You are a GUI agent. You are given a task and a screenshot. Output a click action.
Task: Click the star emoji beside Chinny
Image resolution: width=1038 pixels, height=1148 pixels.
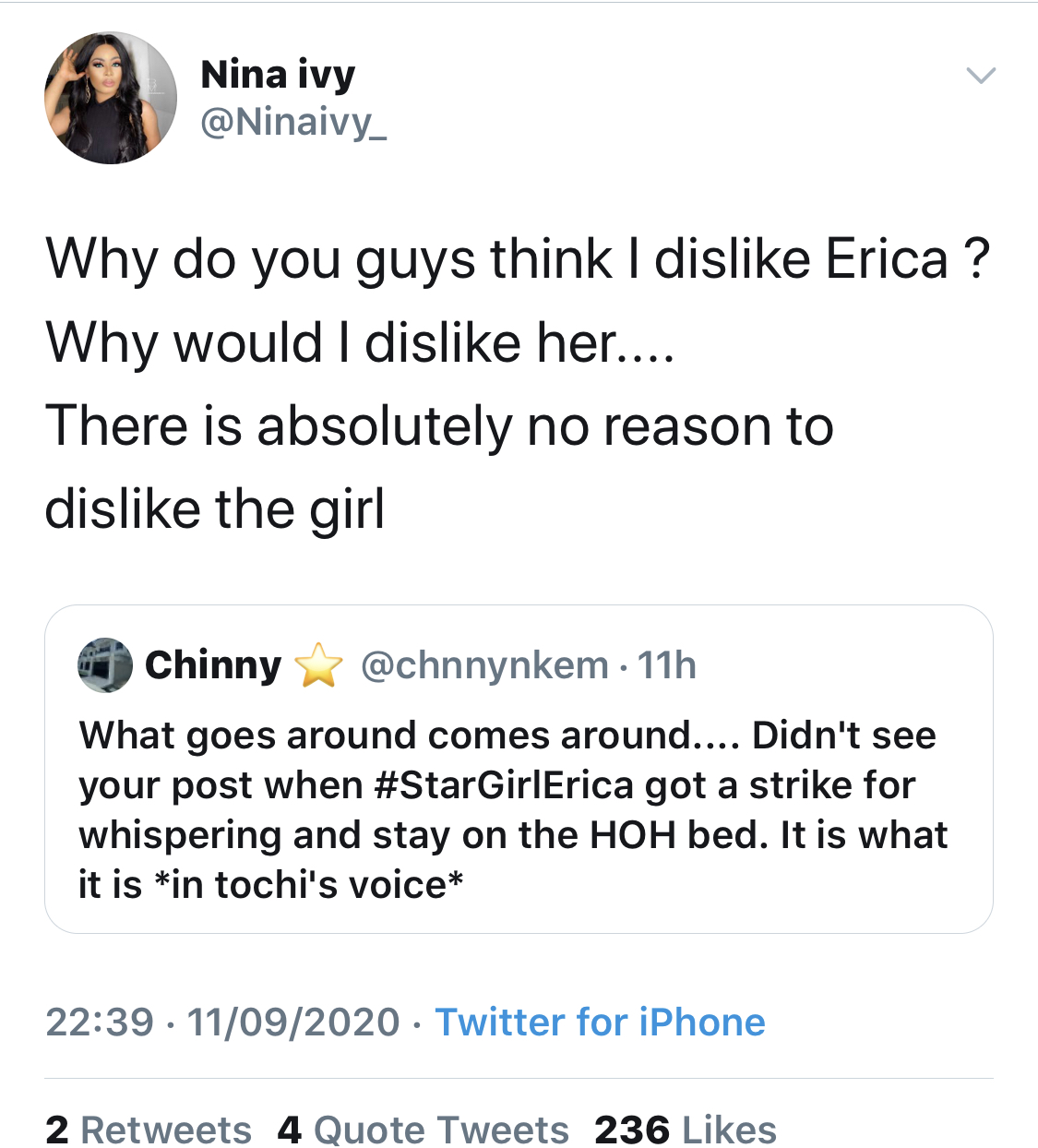coord(318,665)
